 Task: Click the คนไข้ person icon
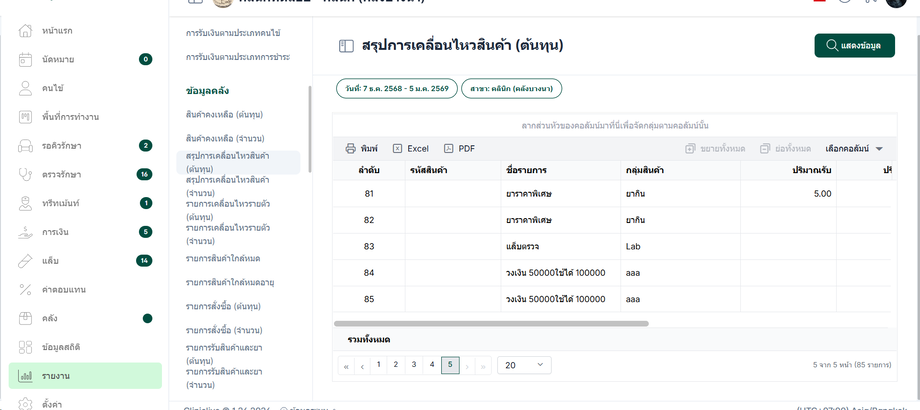pos(25,88)
